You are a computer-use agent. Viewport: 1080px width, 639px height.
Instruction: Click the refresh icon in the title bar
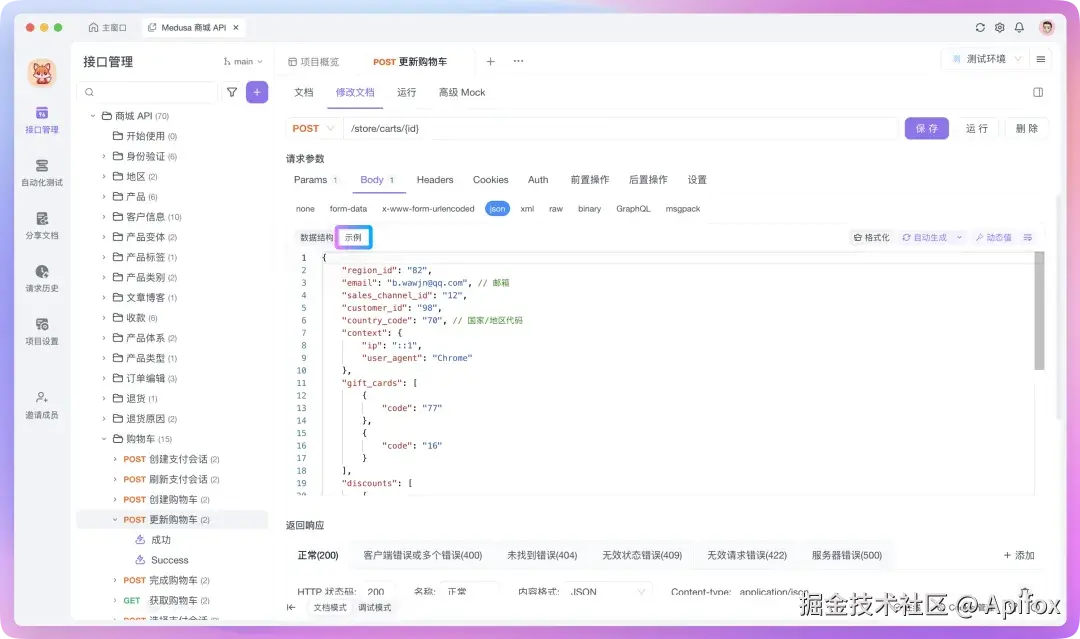(980, 28)
